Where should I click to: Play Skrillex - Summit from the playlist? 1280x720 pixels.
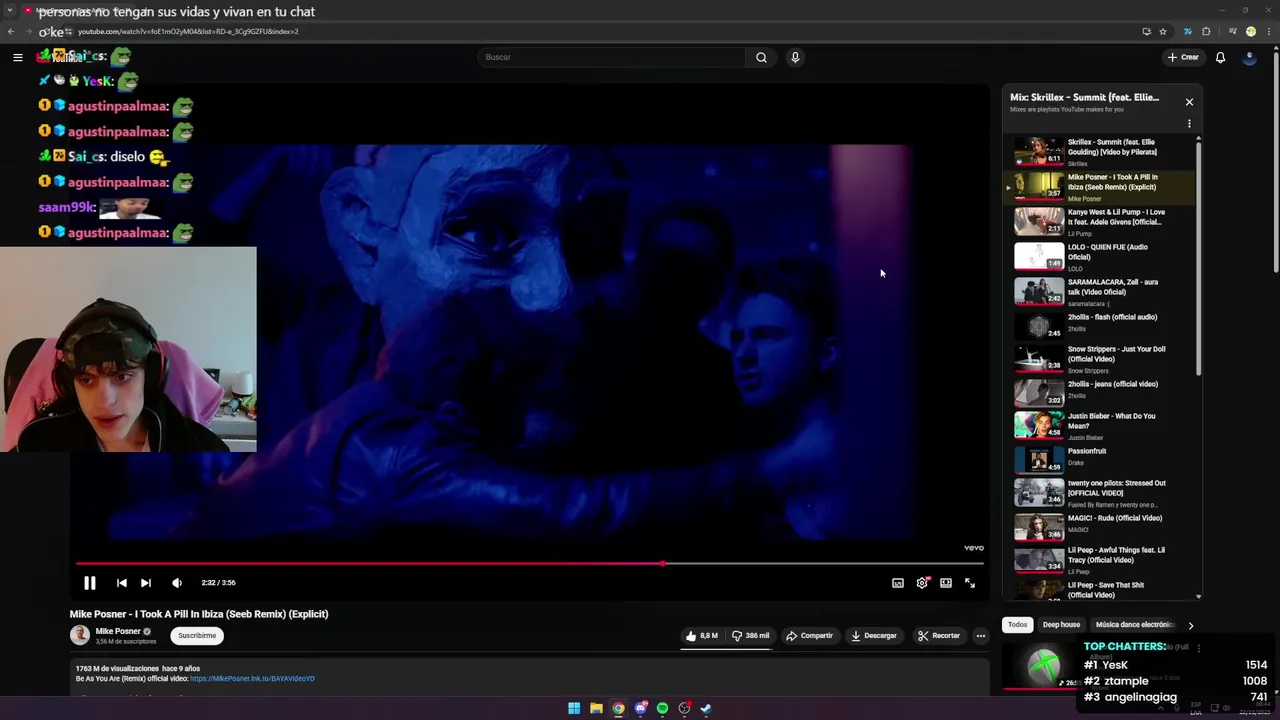point(1100,152)
